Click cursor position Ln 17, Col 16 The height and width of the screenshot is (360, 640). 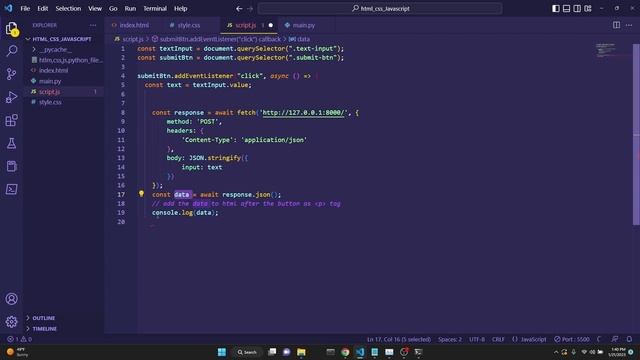[399, 339]
